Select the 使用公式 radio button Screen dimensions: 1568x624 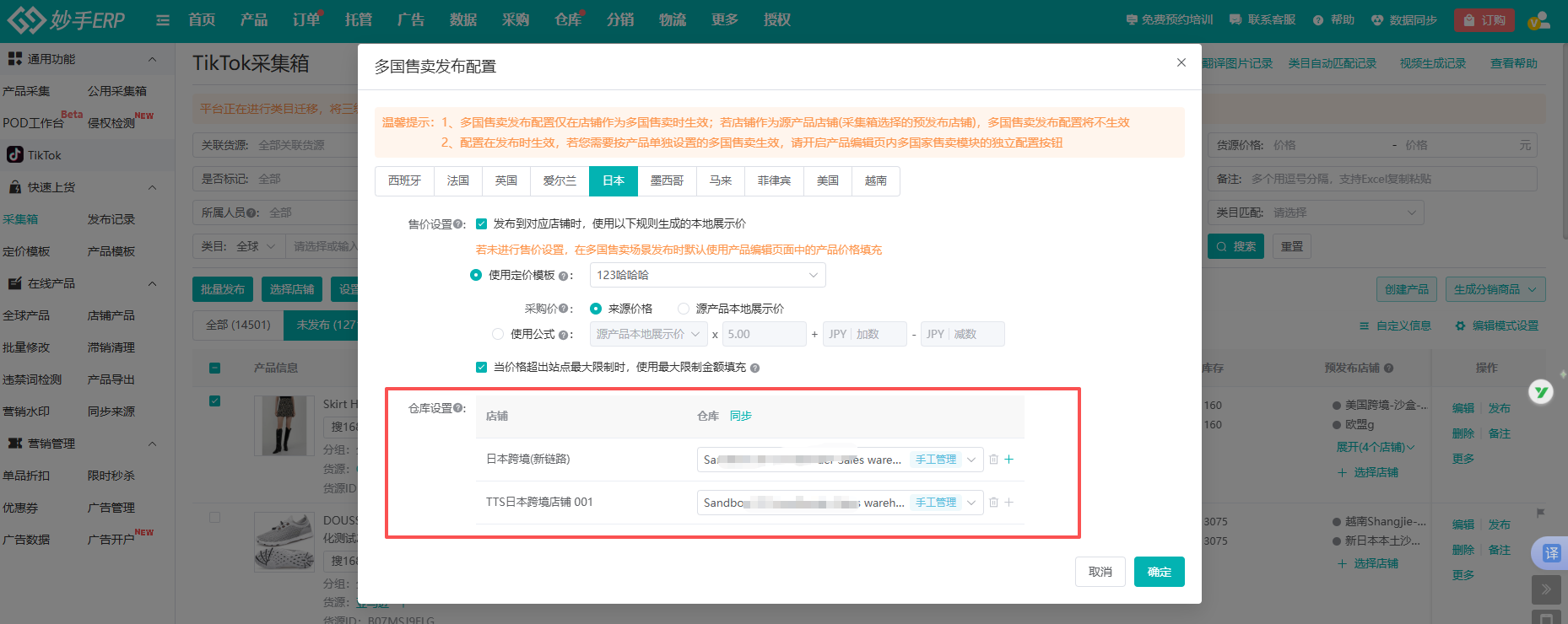click(x=498, y=334)
